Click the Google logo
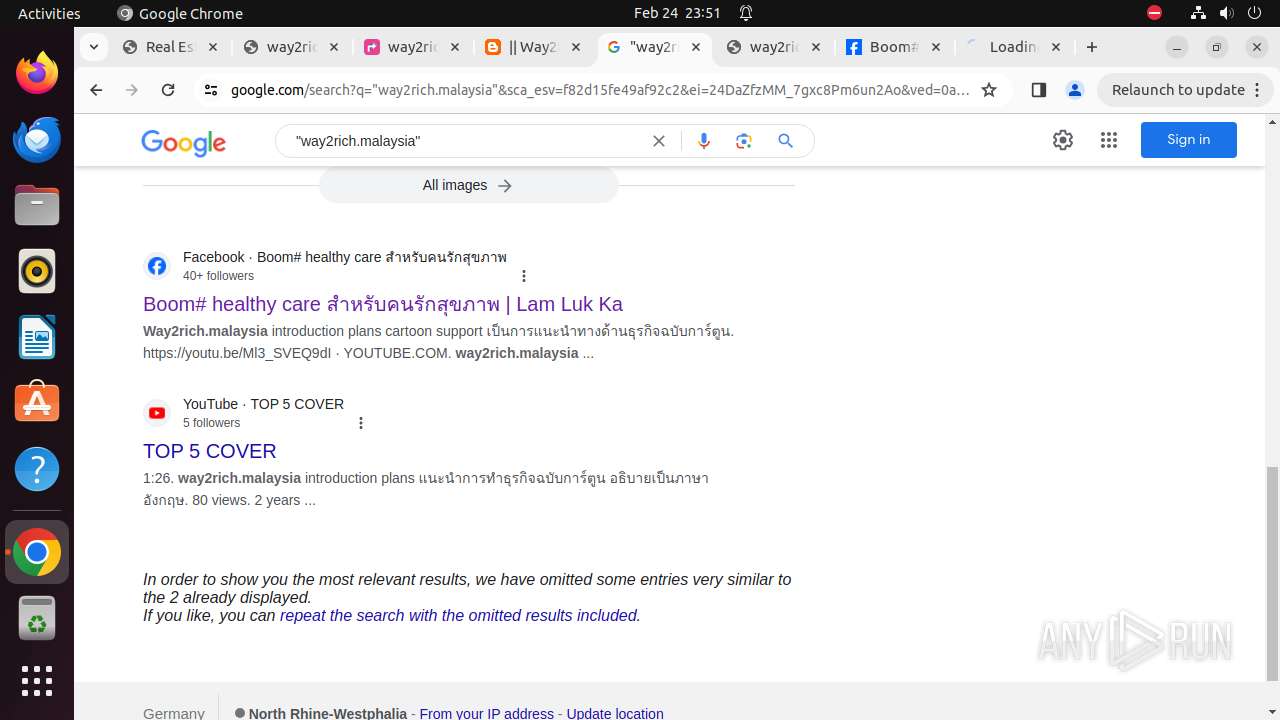1280x720 pixels. point(184,142)
